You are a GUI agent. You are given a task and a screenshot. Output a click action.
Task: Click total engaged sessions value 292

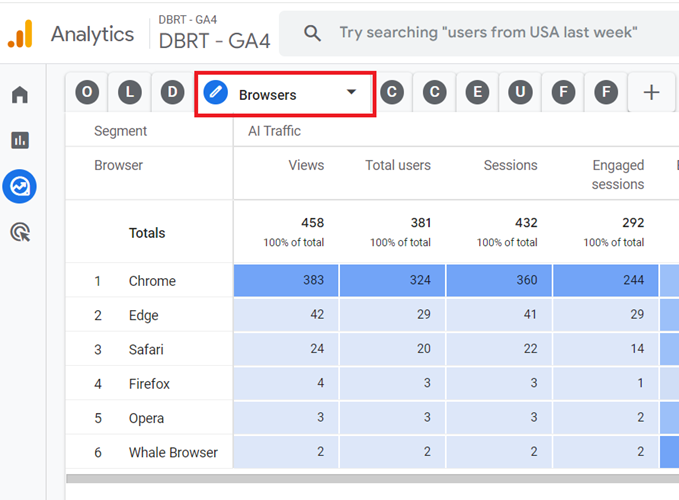[x=633, y=223]
